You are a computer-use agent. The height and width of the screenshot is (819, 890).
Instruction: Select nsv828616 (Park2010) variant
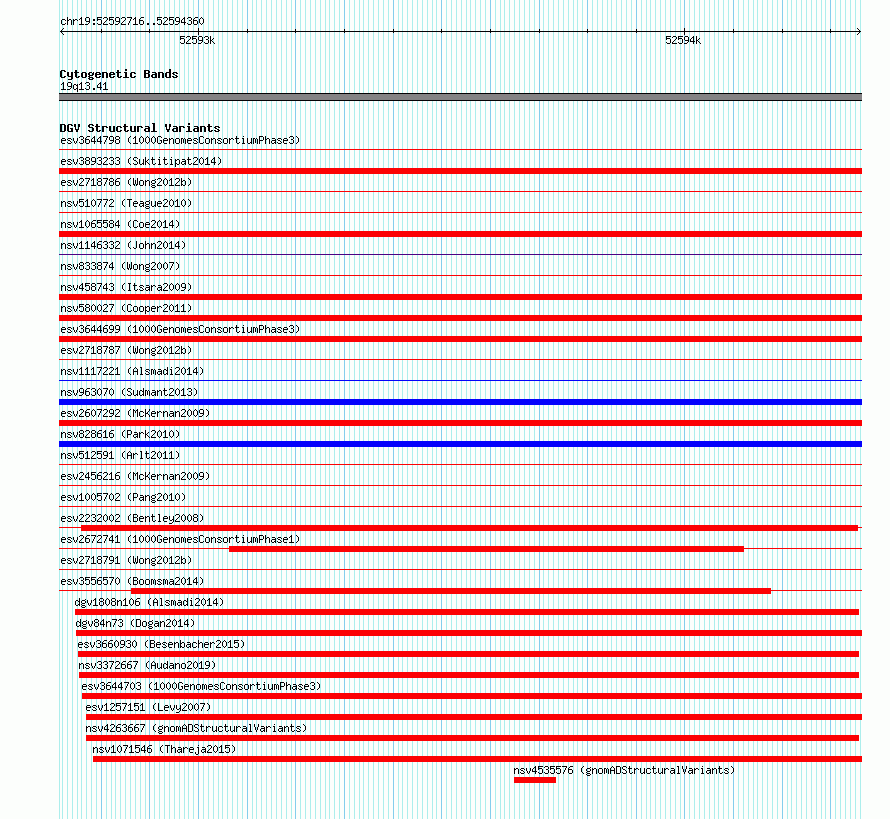(x=120, y=434)
